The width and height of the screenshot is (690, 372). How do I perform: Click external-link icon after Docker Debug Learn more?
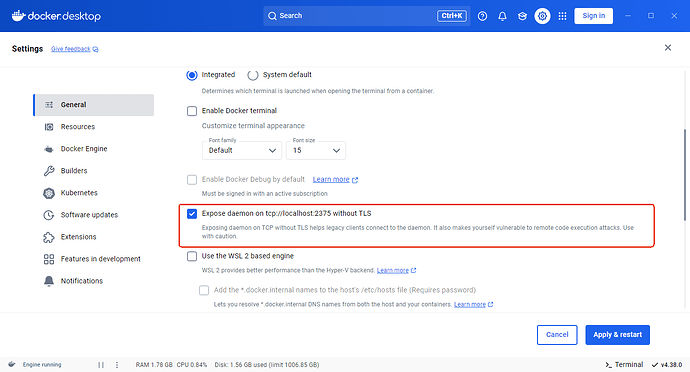tap(355, 180)
